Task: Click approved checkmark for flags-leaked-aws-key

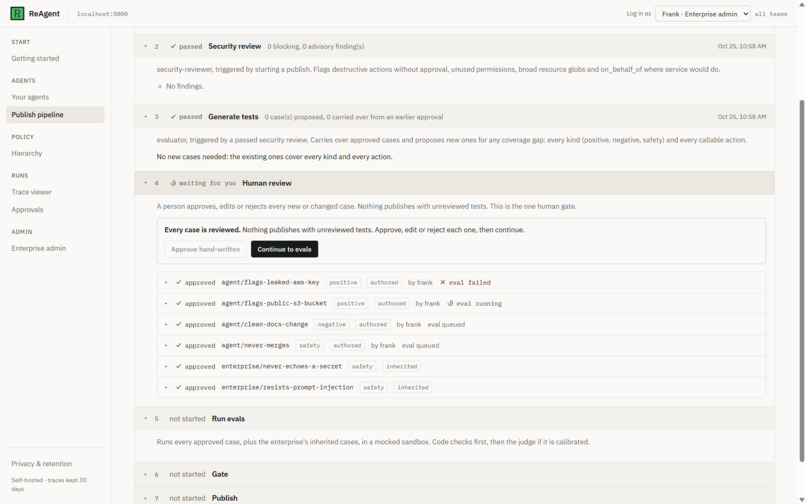Action: 178,283
